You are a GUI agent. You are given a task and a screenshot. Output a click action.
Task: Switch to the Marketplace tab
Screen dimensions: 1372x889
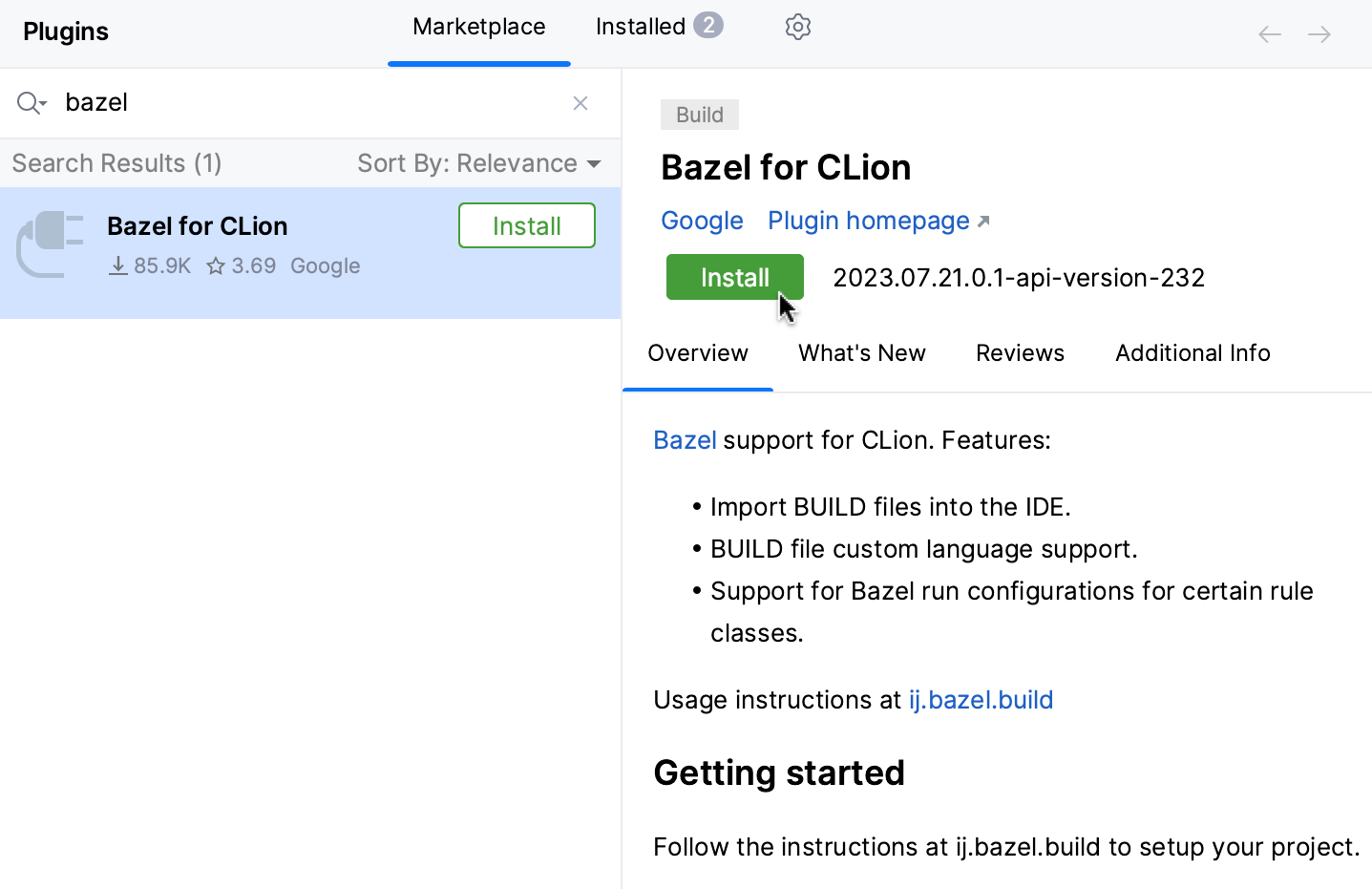tap(478, 26)
